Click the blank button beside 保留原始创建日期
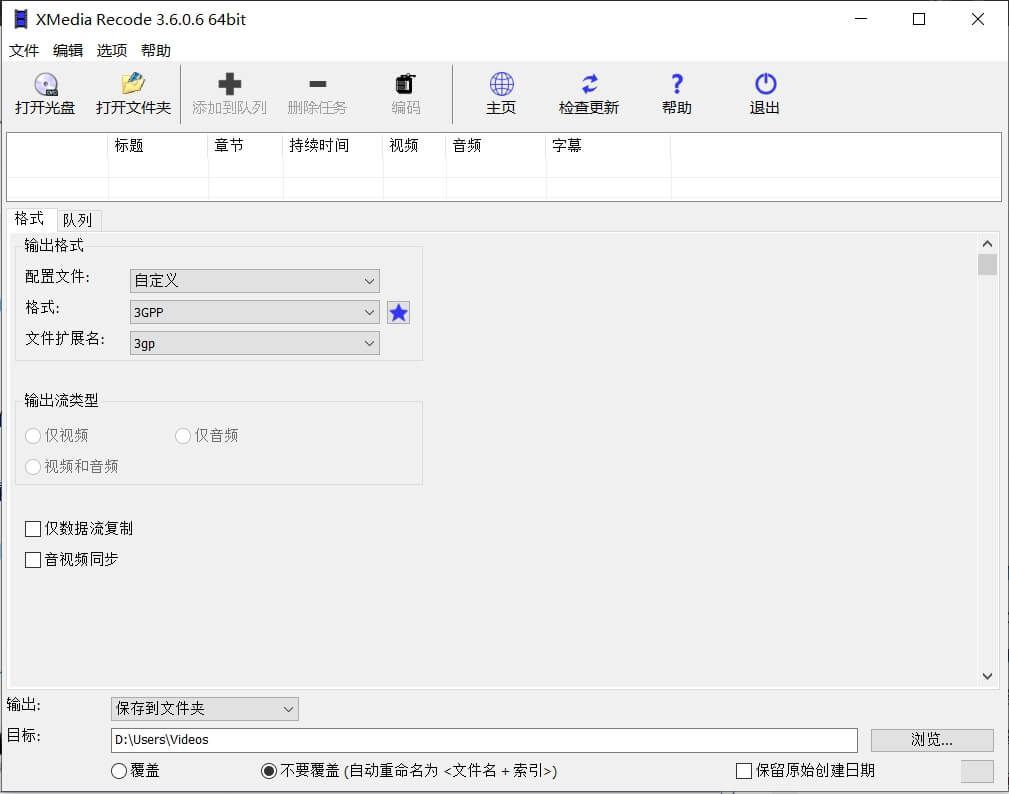 pyautogui.click(x=977, y=771)
